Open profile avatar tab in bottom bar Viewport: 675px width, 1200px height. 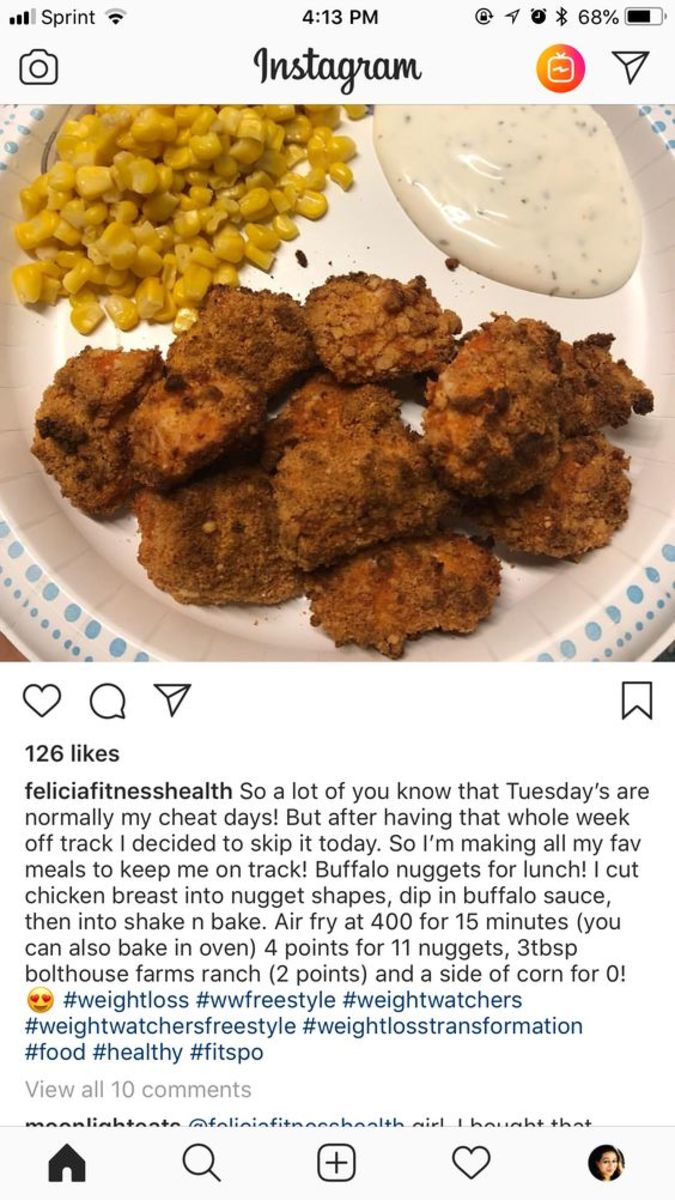pyautogui.click(x=607, y=1162)
